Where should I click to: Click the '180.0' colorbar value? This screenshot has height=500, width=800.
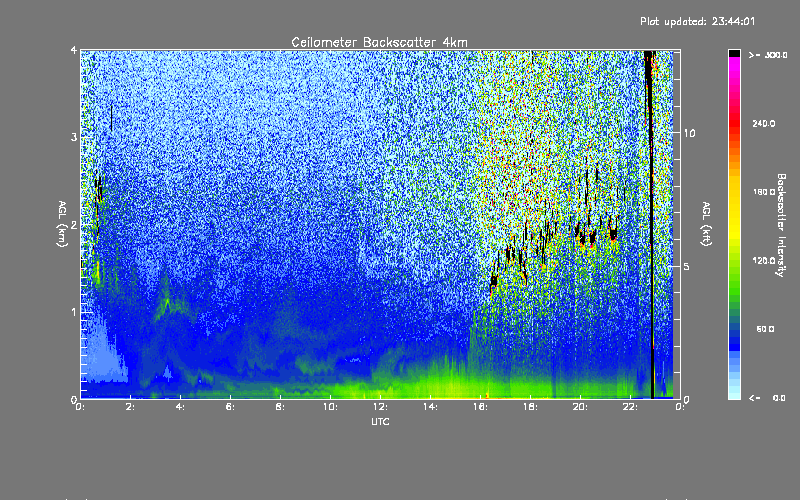[x=764, y=192]
